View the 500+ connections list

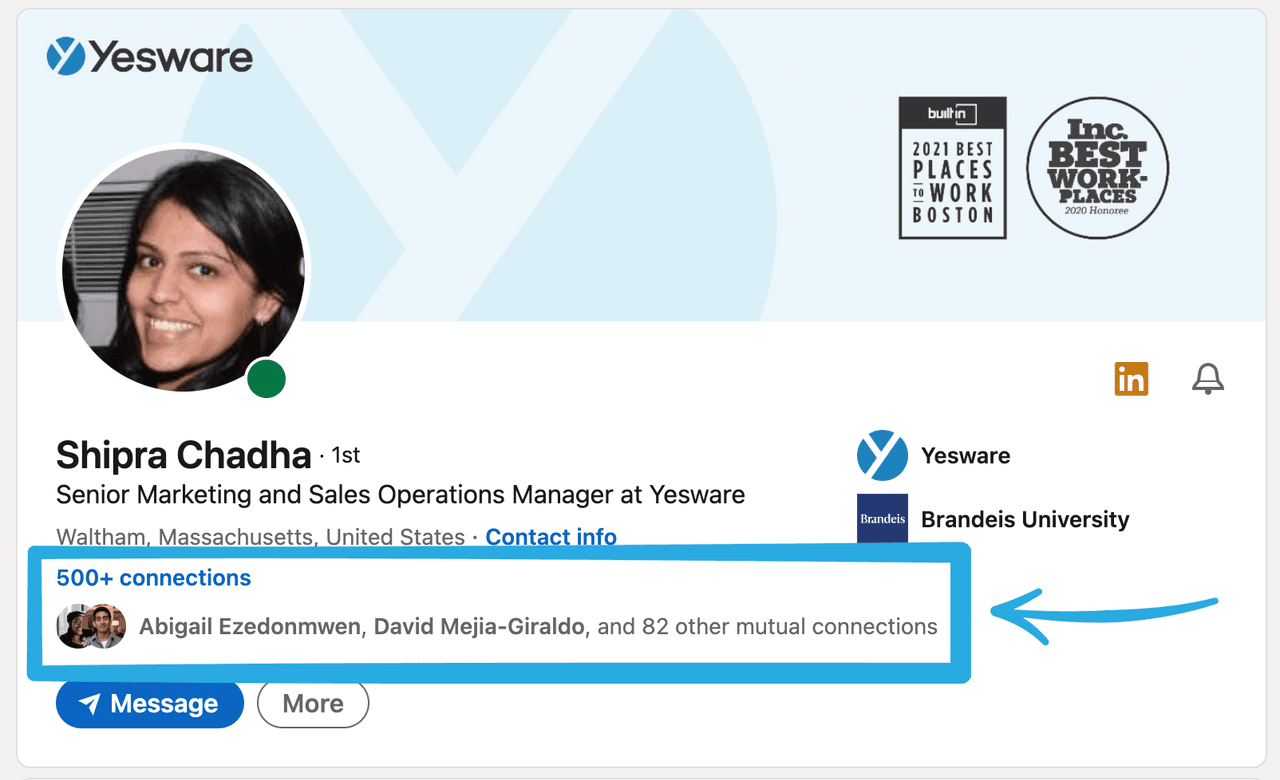[153, 578]
